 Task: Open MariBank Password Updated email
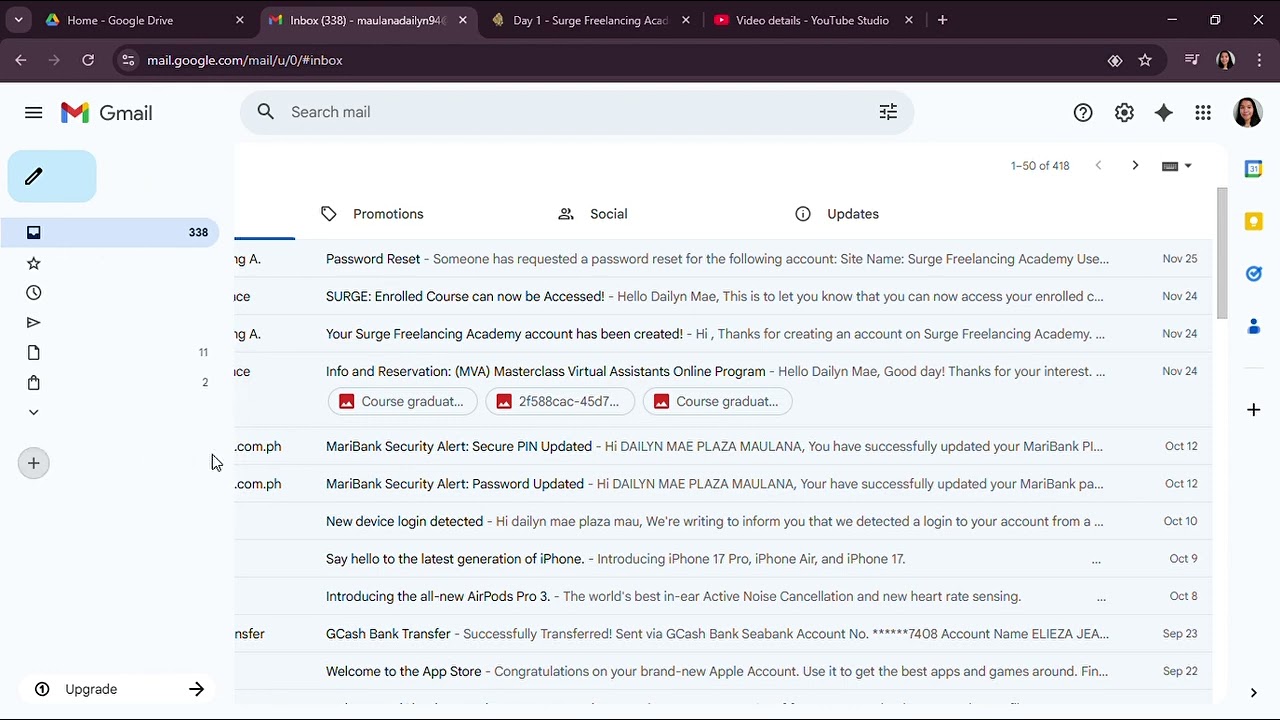click(723, 484)
